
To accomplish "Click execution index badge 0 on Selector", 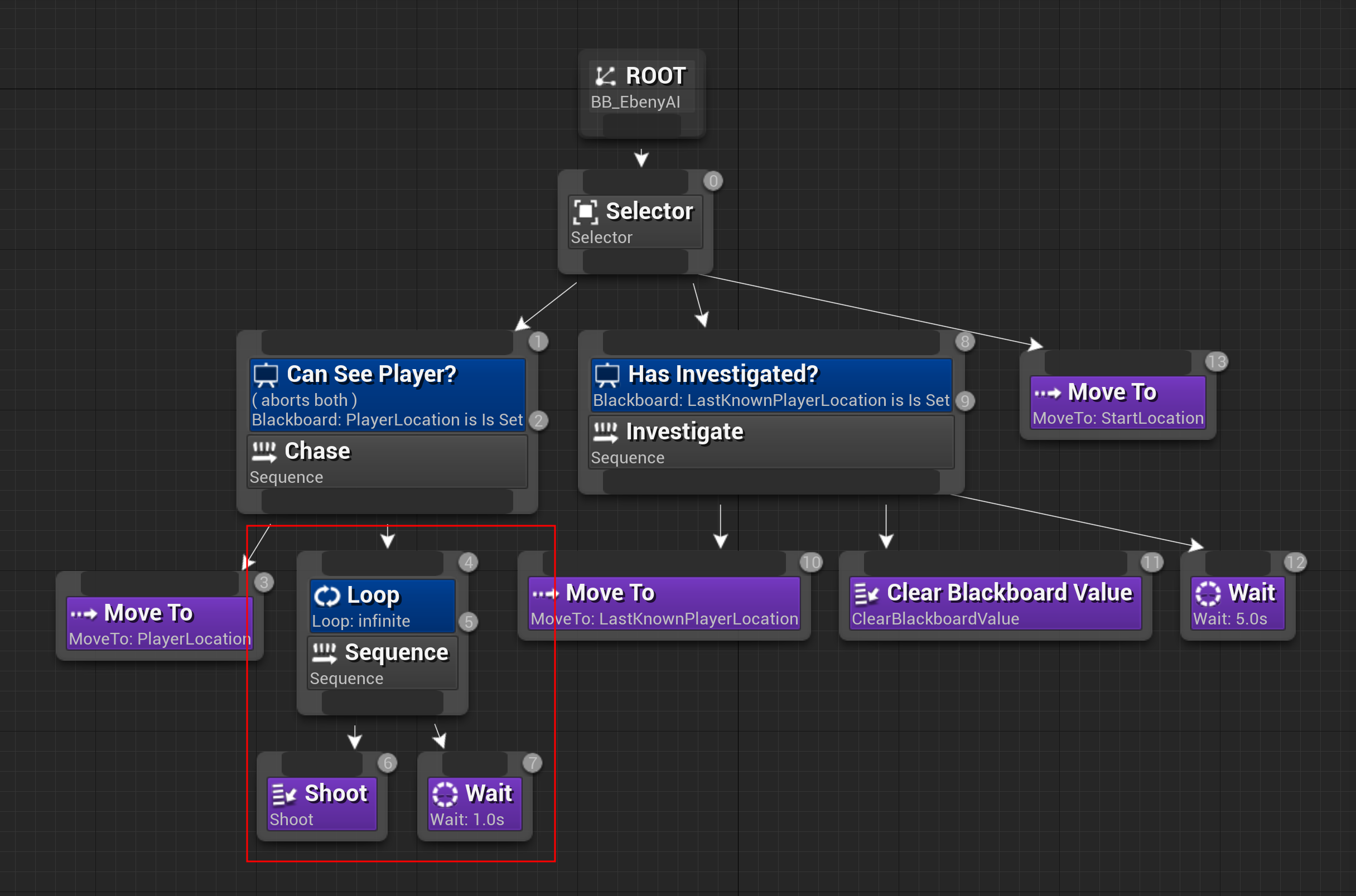I will pos(713,181).
